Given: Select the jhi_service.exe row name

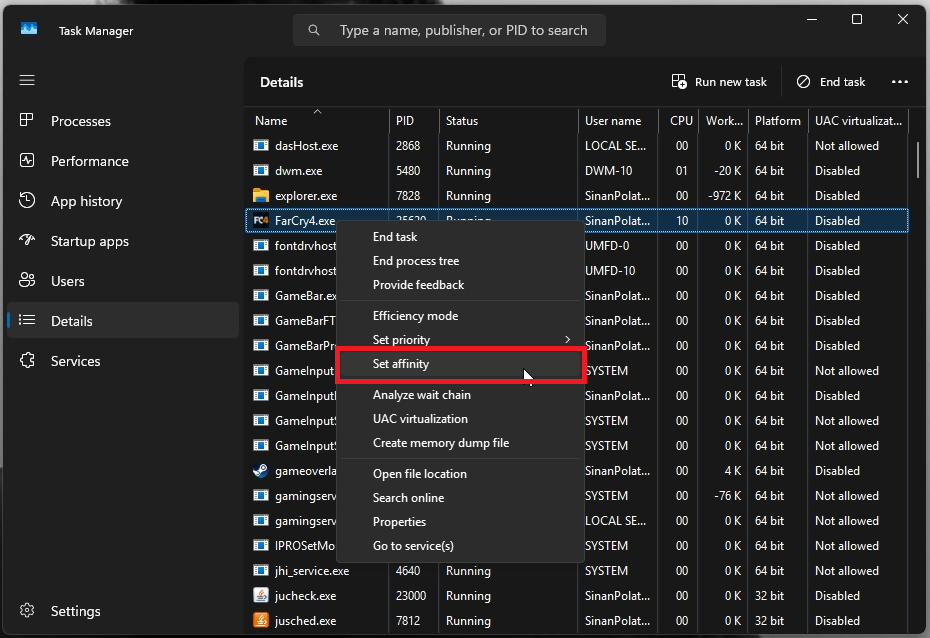Looking at the screenshot, I should [x=312, y=570].
